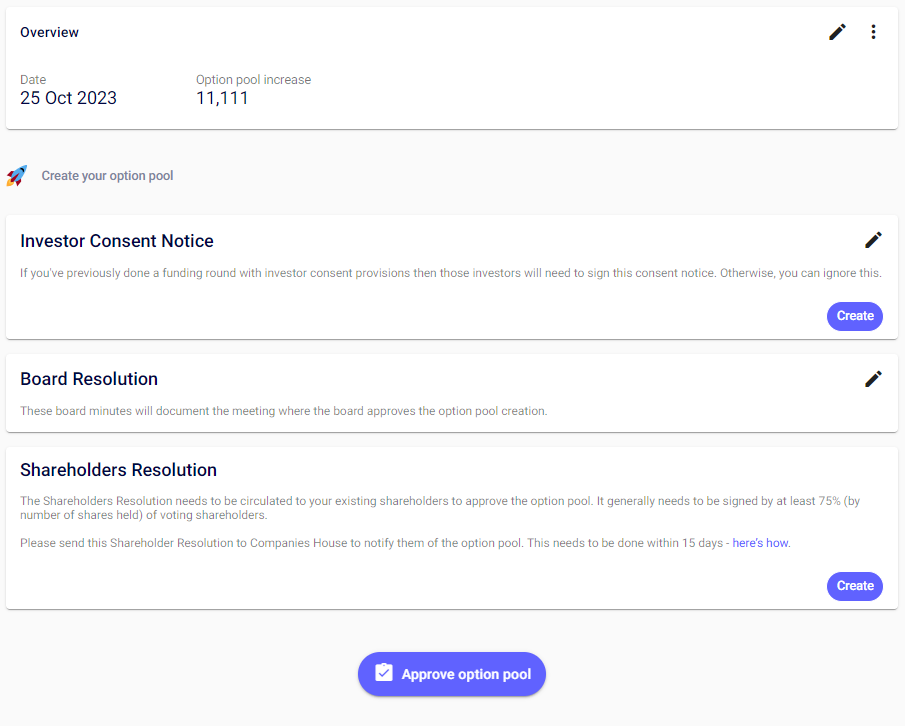Click the rocket icon beside Create your option pool
The height and width of the screenshot is (726, 905).
[17, 176]
